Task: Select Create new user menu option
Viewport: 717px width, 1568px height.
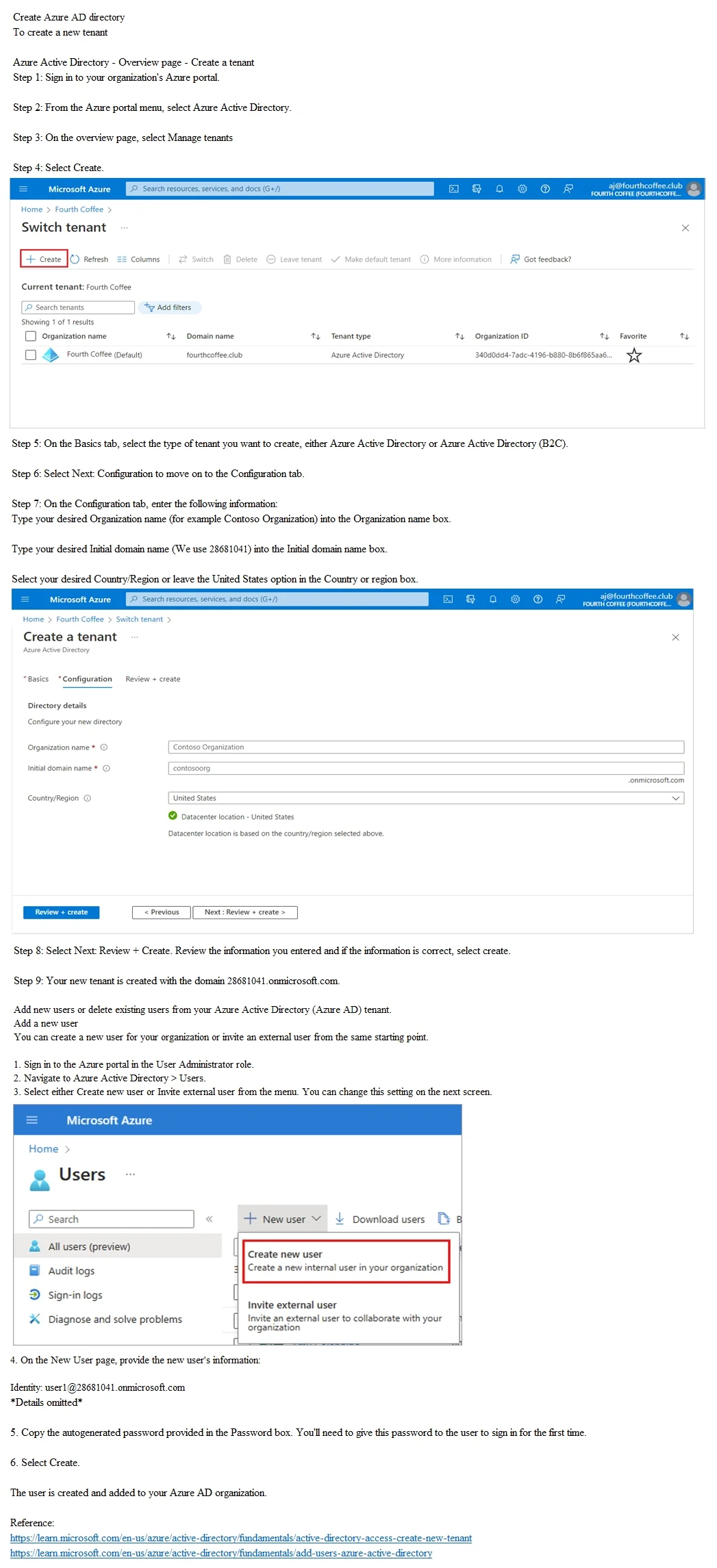Action: 346,1261
